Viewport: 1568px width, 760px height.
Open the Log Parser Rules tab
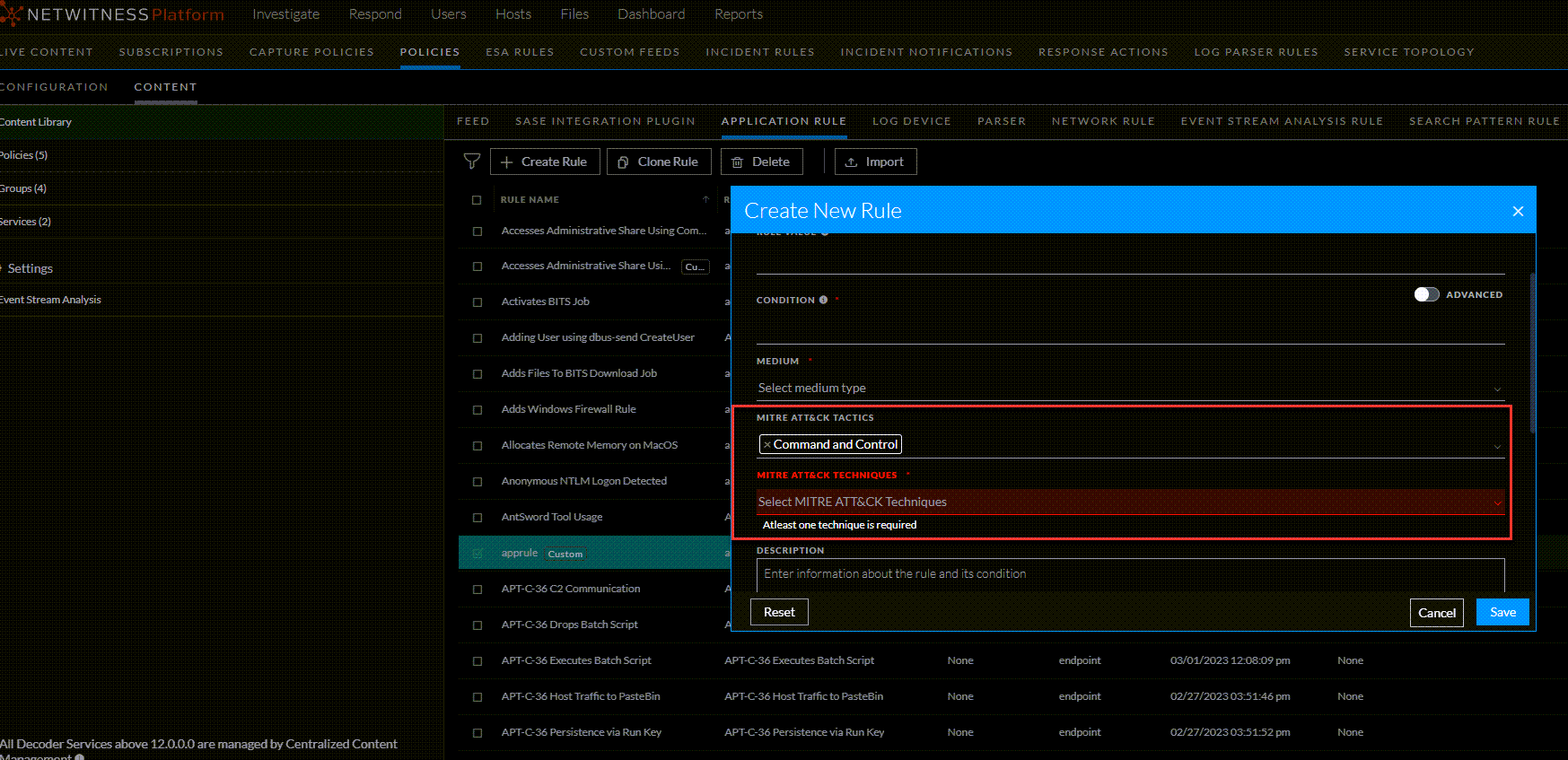point(1256,52)
